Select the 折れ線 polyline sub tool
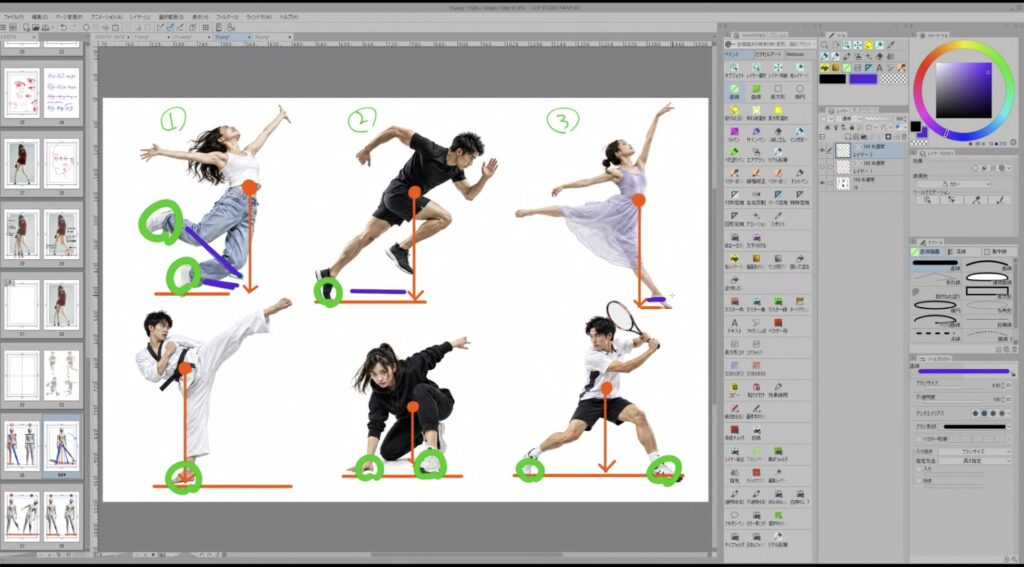The height and width of the screenshot is (567, 1024). 937,279
